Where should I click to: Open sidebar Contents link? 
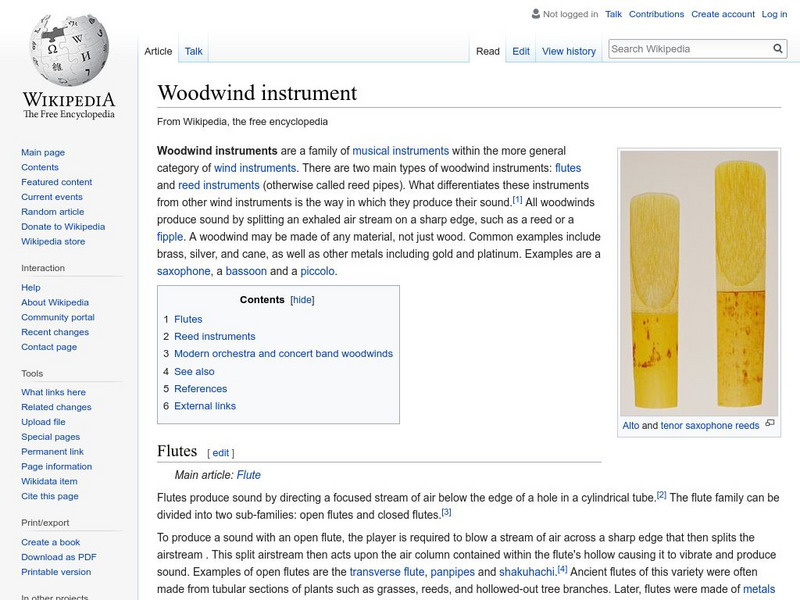point(40,167)
